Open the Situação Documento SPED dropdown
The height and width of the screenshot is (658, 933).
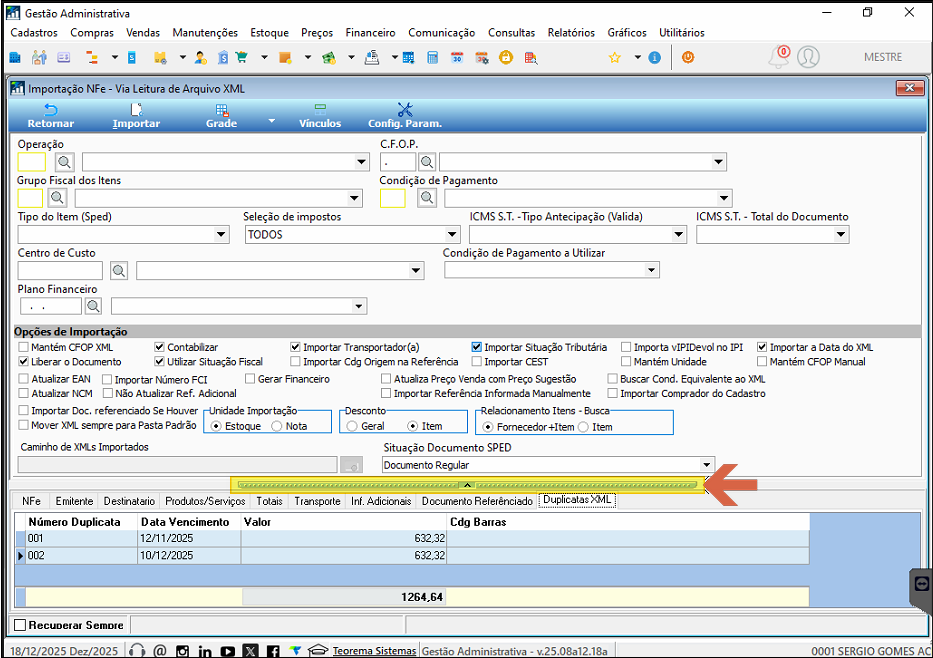pos(706,465)
